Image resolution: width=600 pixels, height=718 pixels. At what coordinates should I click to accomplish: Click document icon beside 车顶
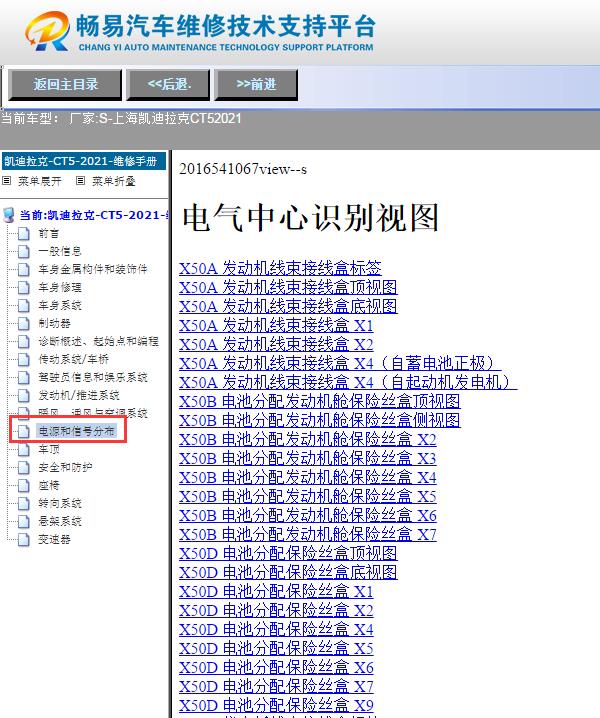[23, 449]
